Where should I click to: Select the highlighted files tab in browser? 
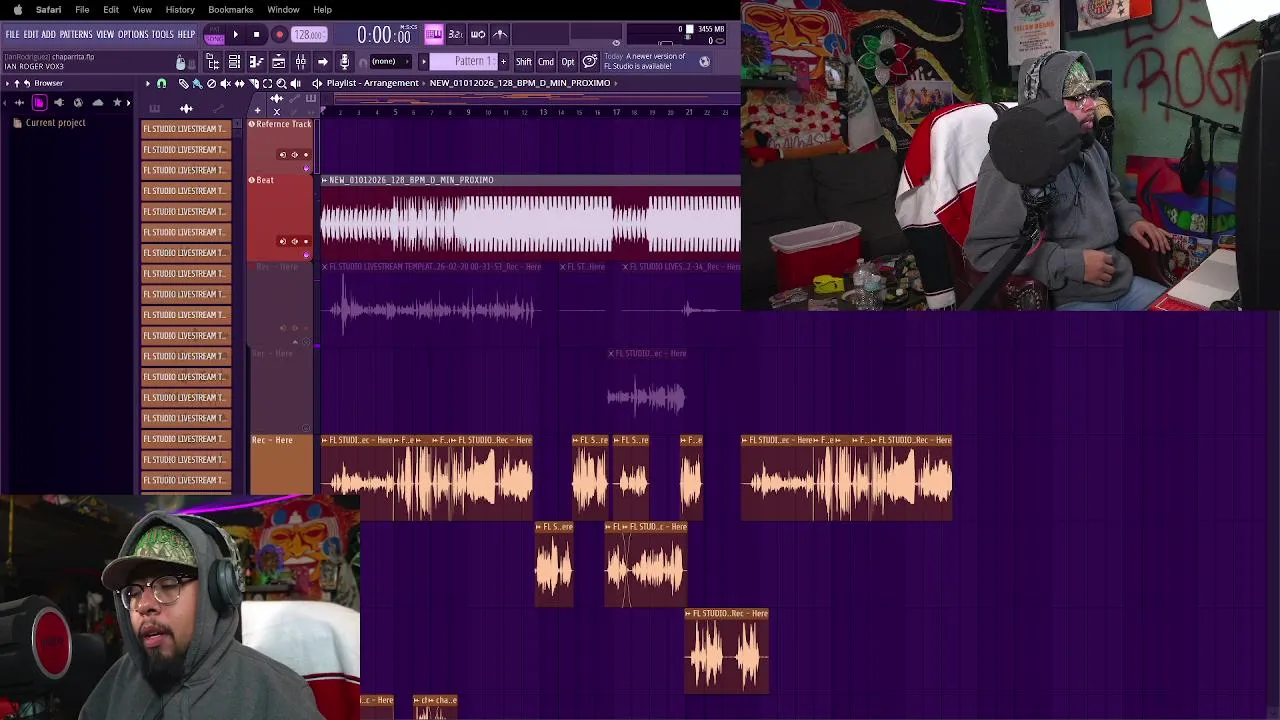[40, 103]
